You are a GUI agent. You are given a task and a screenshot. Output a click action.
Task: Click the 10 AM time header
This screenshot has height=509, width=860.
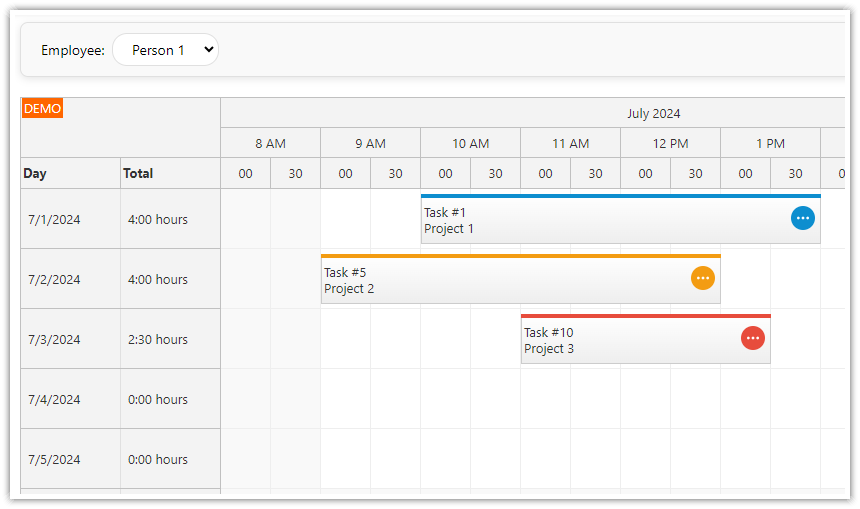[x=471, y=143]
